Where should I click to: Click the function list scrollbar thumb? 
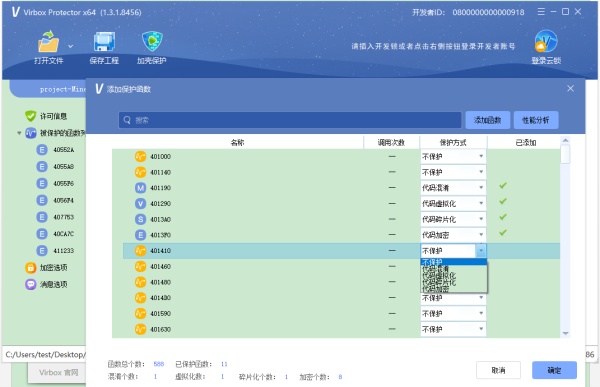point(565,154)
